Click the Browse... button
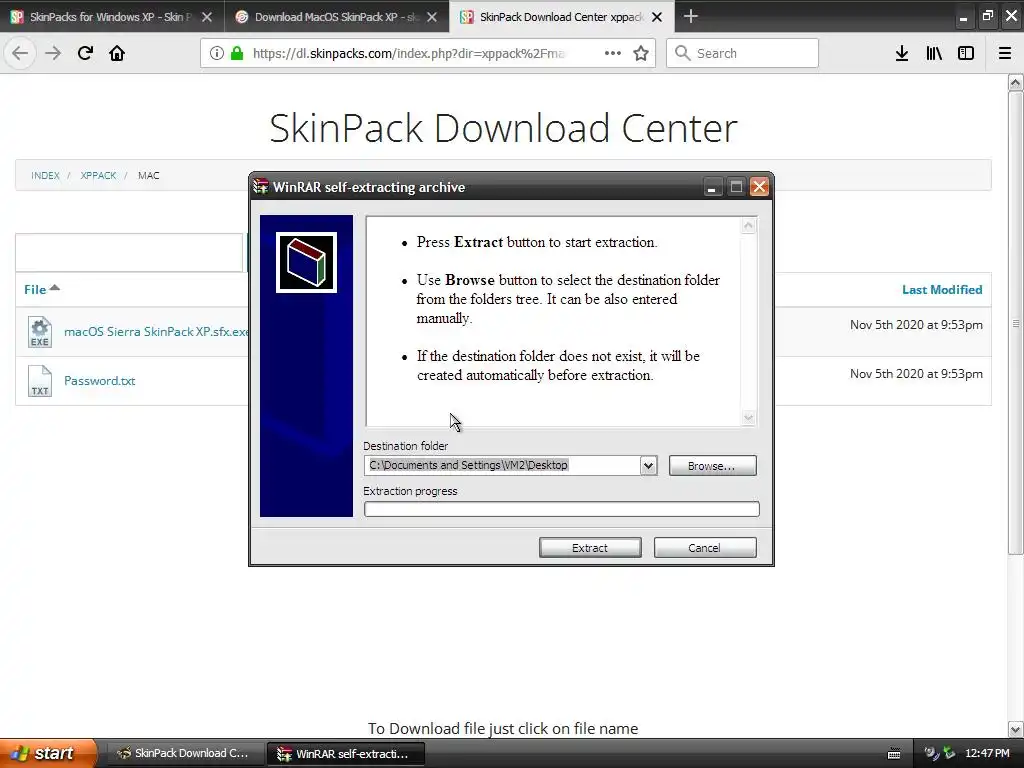Viewport: 1024px width, 768px height. pyautogui.click(x=712, y=466)
